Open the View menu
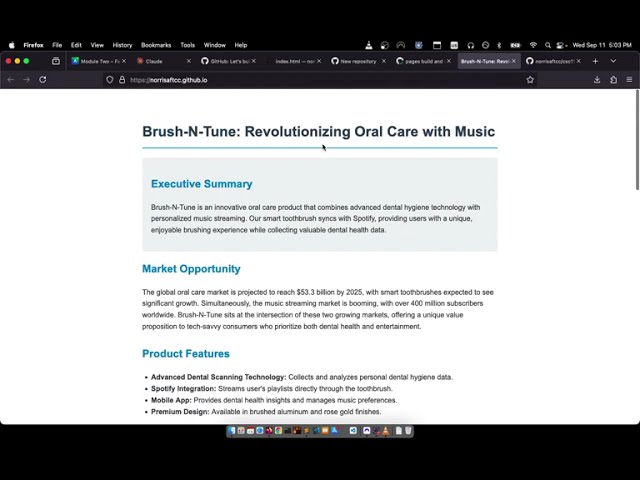This screenshot has width=640, height=480. (x=97, y=45)
